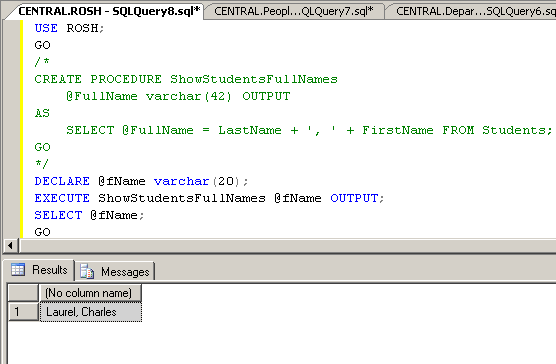Click the horizontal scrollbar track

coord(288,245)
